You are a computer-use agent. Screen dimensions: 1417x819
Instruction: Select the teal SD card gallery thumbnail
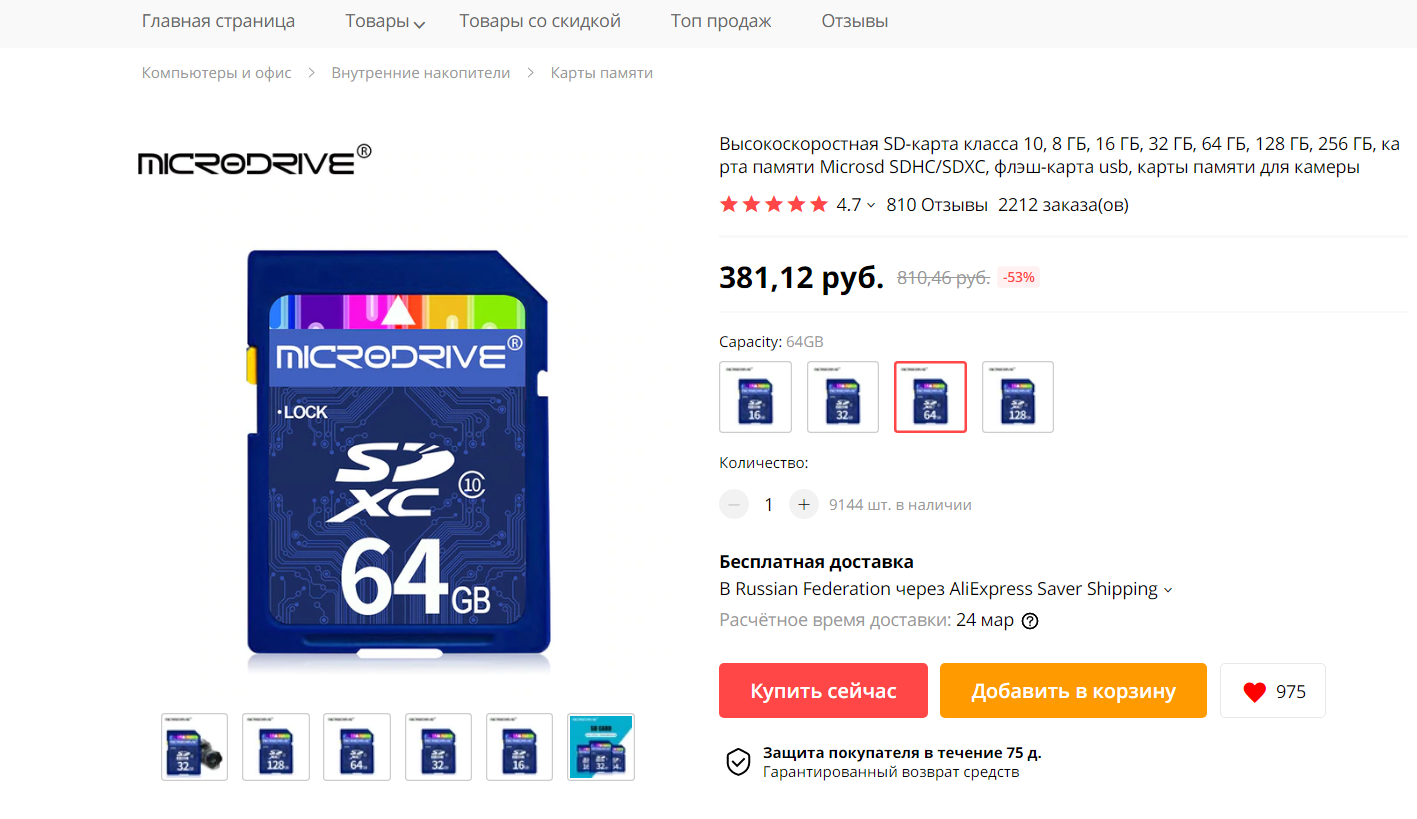pyautogui.click(x=601, y=747)
